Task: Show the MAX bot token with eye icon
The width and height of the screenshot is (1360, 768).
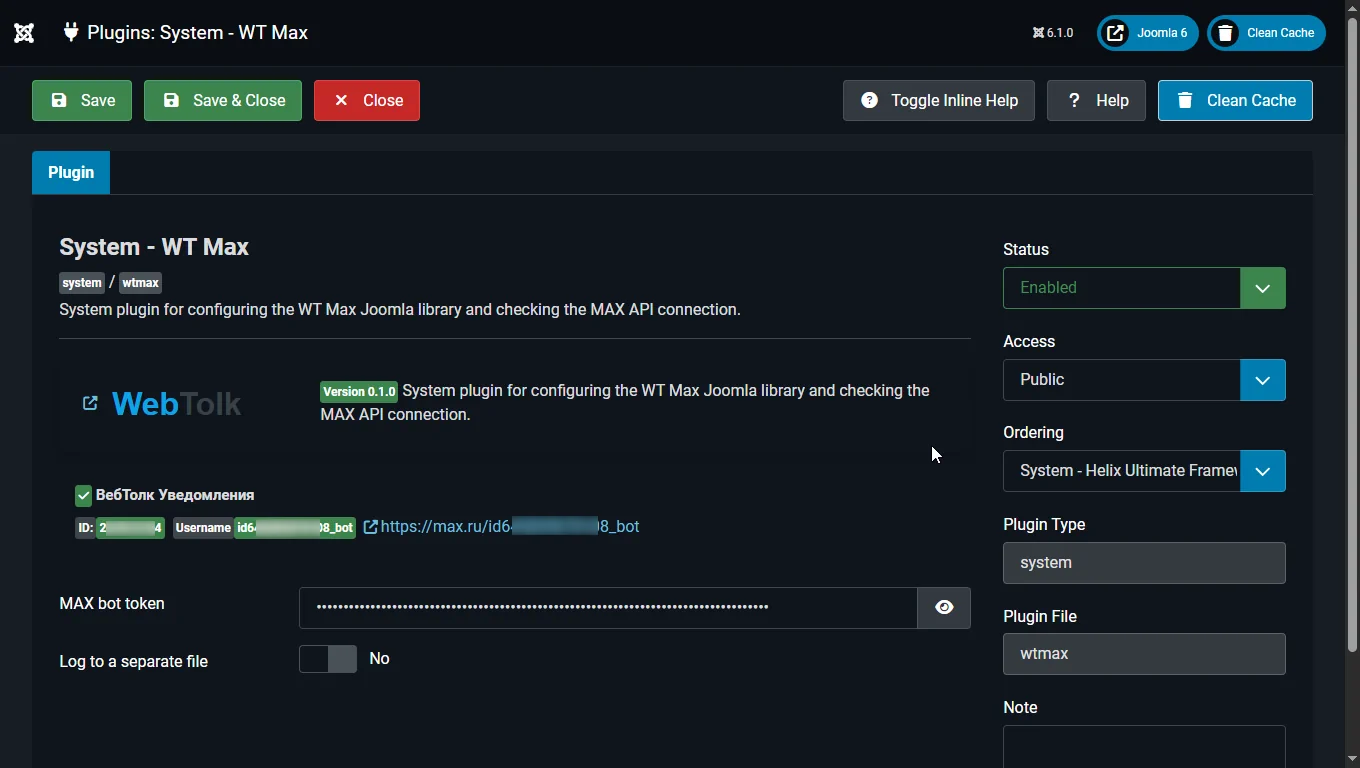Action: [x=944, y=607]
